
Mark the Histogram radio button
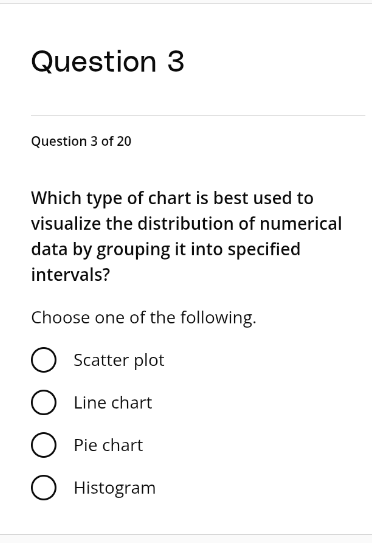pyautogui.click(x=44, y=488)
